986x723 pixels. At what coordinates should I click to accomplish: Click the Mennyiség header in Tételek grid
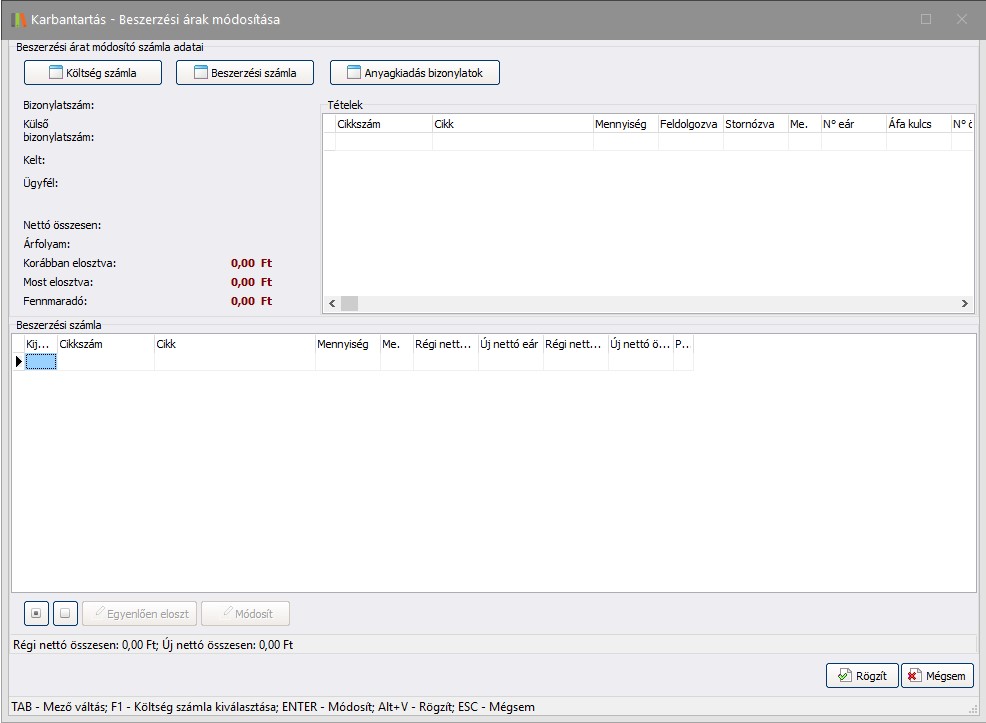625,124
